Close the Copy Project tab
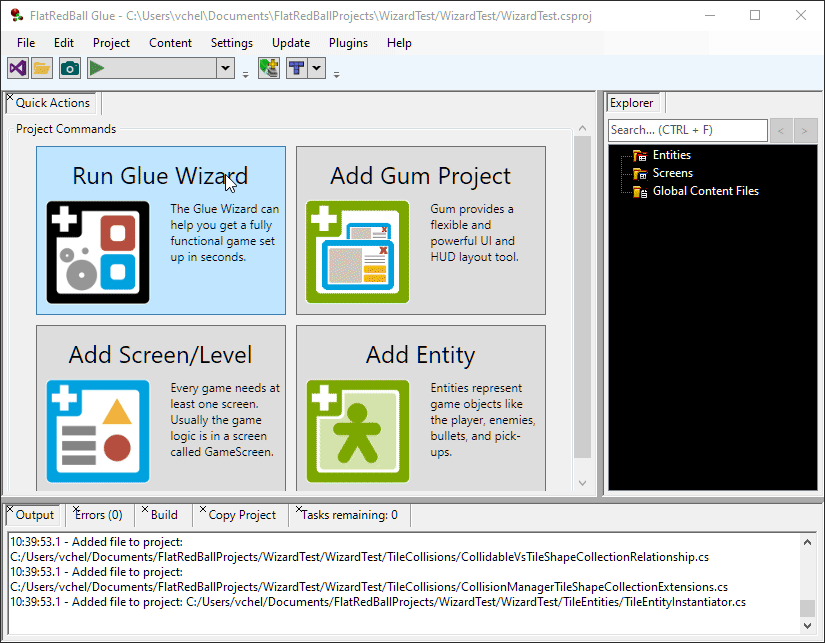 tap(203, 509)
